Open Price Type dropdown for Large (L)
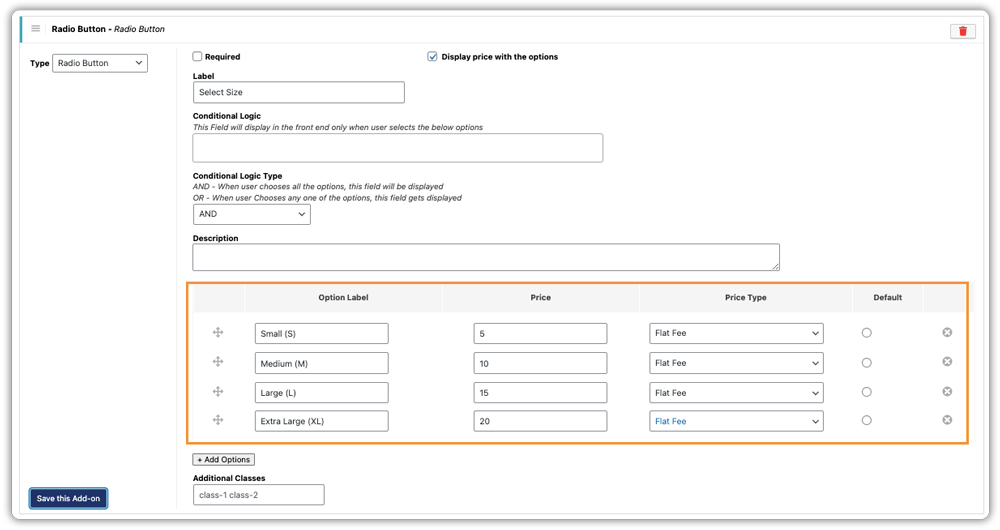1000x530 pixels. 736,393
